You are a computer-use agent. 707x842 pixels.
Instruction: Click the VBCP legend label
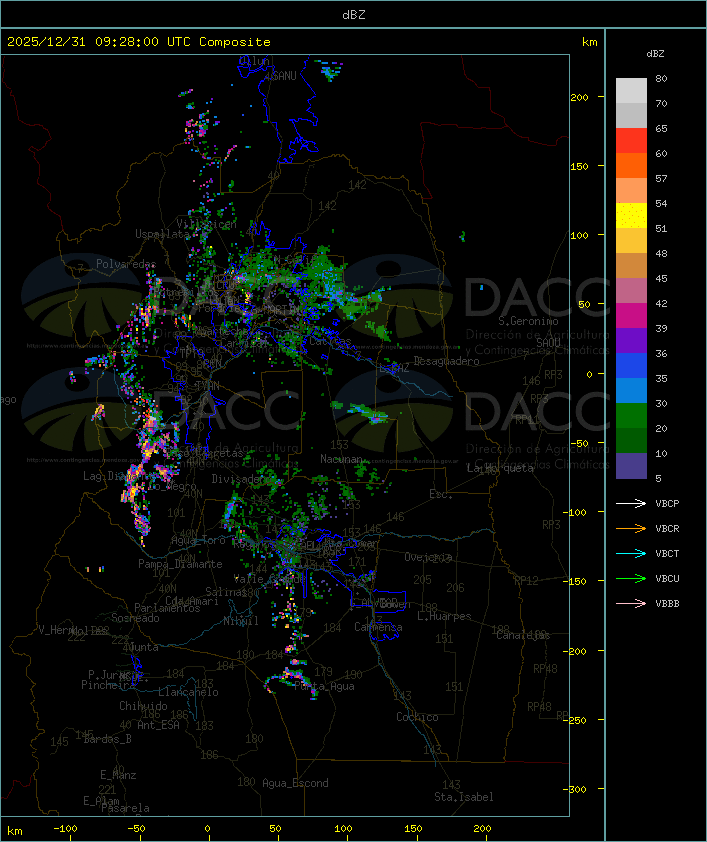pyautogui.click(x=667, y=503)
